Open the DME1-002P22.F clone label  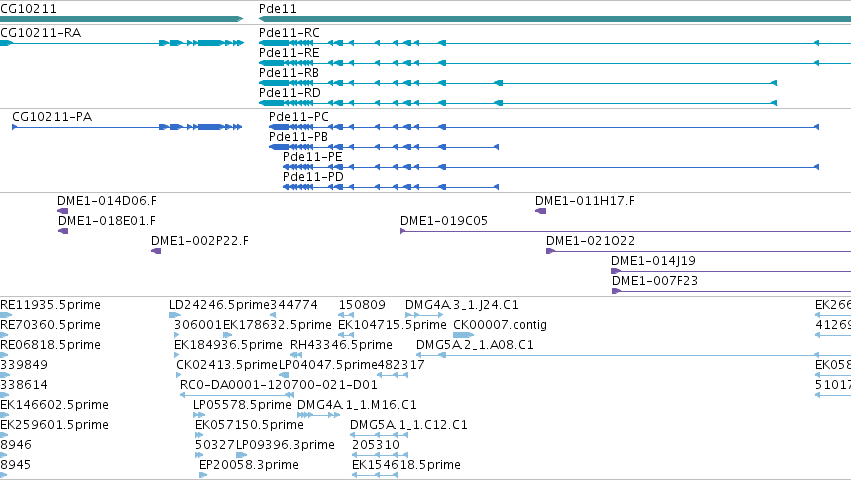[x=200, y=241]
